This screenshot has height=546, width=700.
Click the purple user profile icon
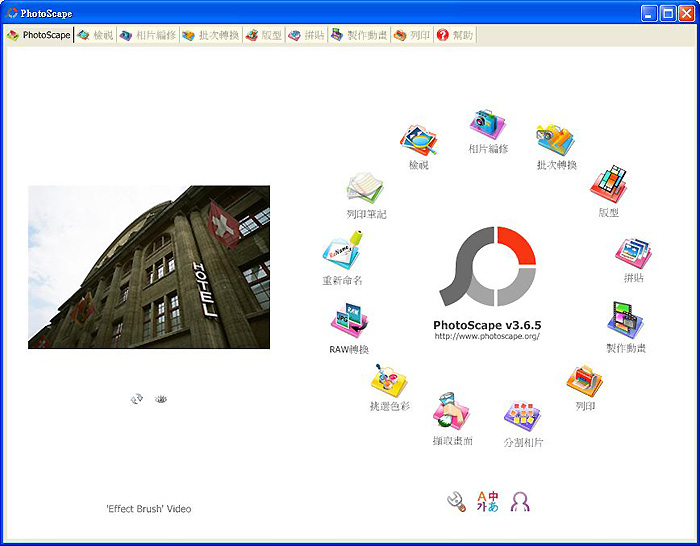[x=520, y=501]
